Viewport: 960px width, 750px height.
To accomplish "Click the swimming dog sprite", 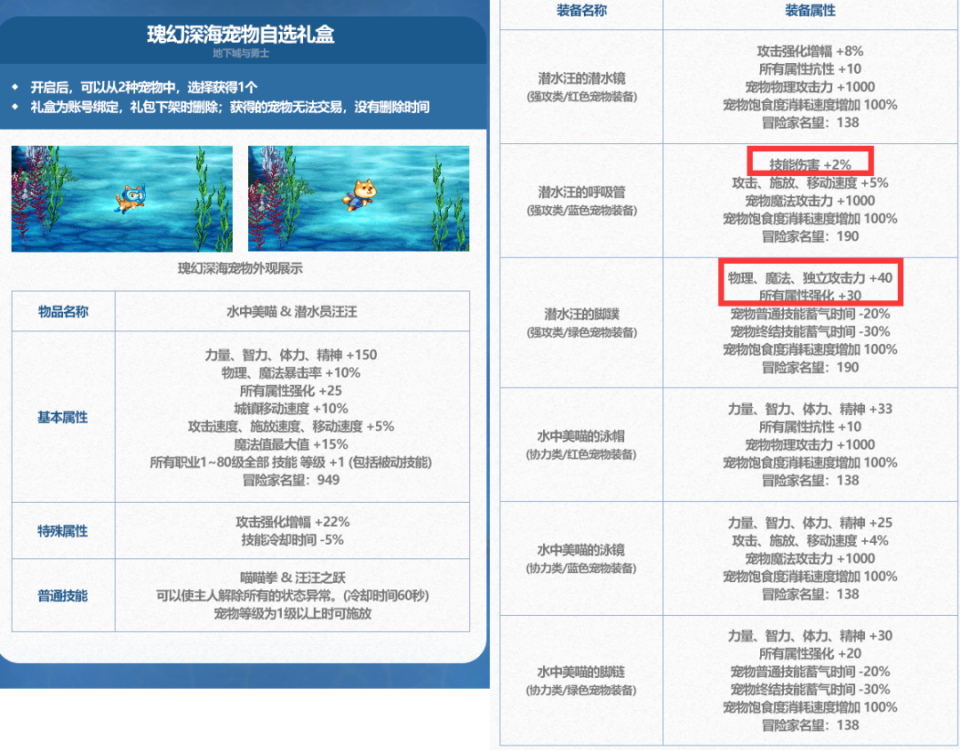I will click(x=362, y=195).
